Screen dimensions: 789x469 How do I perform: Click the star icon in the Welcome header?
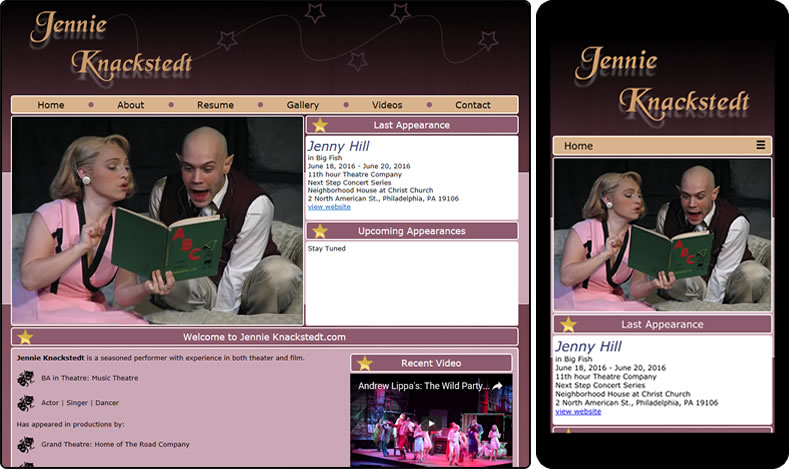pos(25,337)
